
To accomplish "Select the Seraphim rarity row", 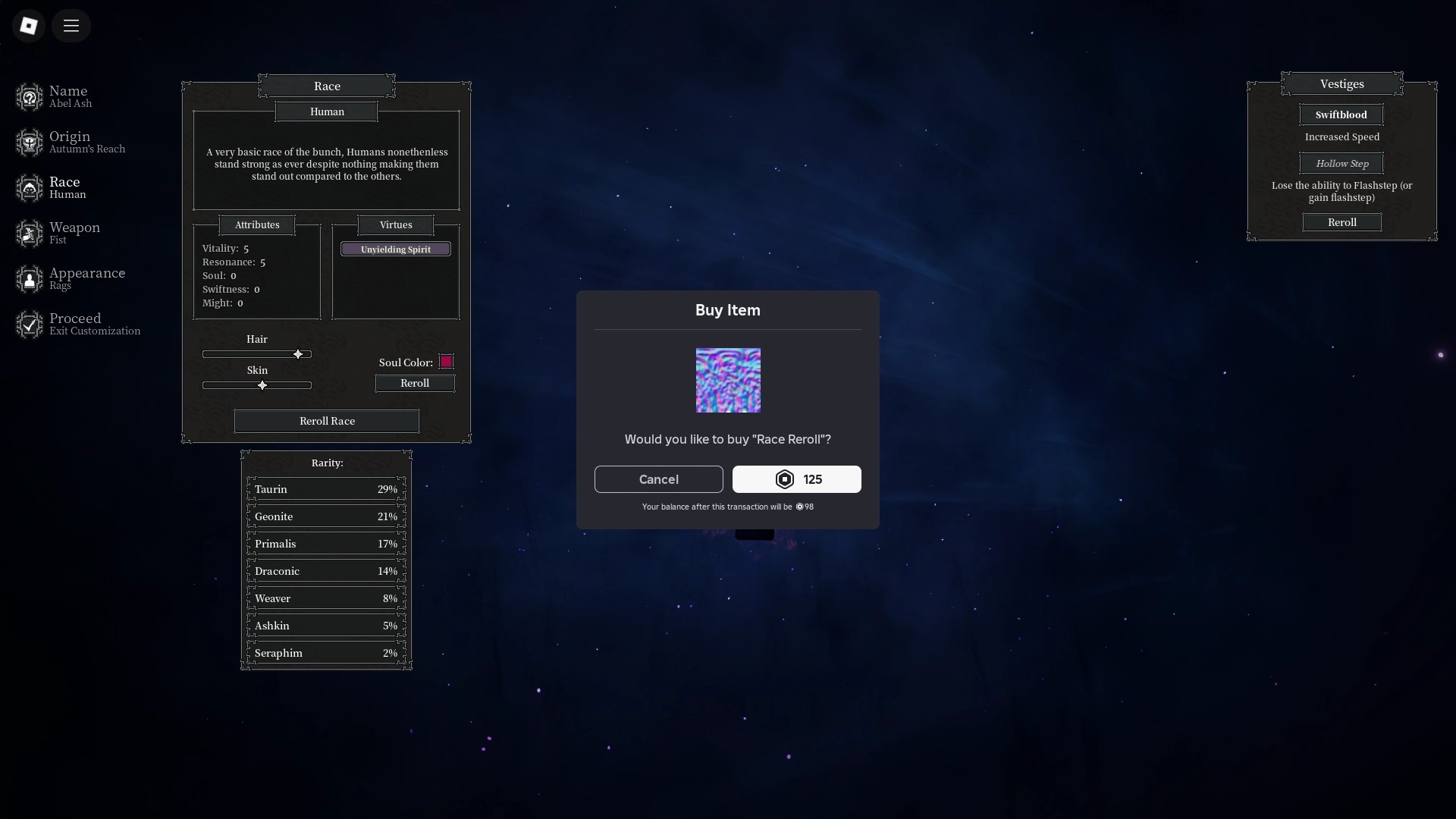I will click(x=326, y=653).
